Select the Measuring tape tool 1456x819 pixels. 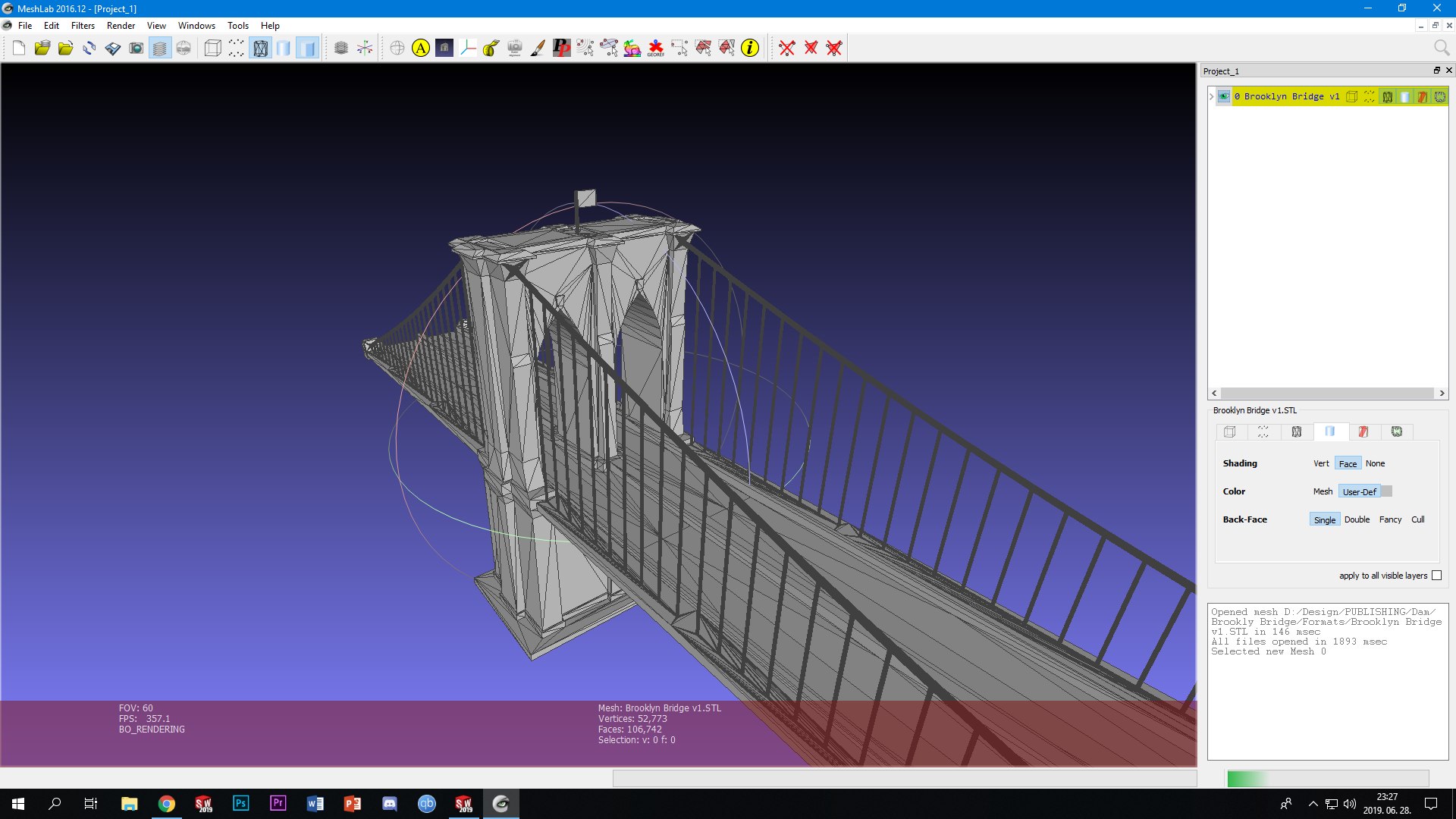tap(491, 49)
